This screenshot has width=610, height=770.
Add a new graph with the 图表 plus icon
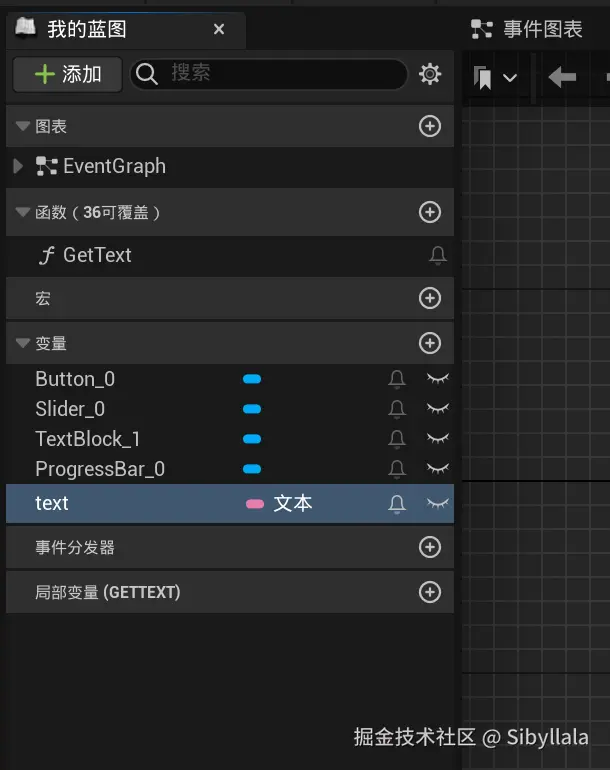pos(430,127)
